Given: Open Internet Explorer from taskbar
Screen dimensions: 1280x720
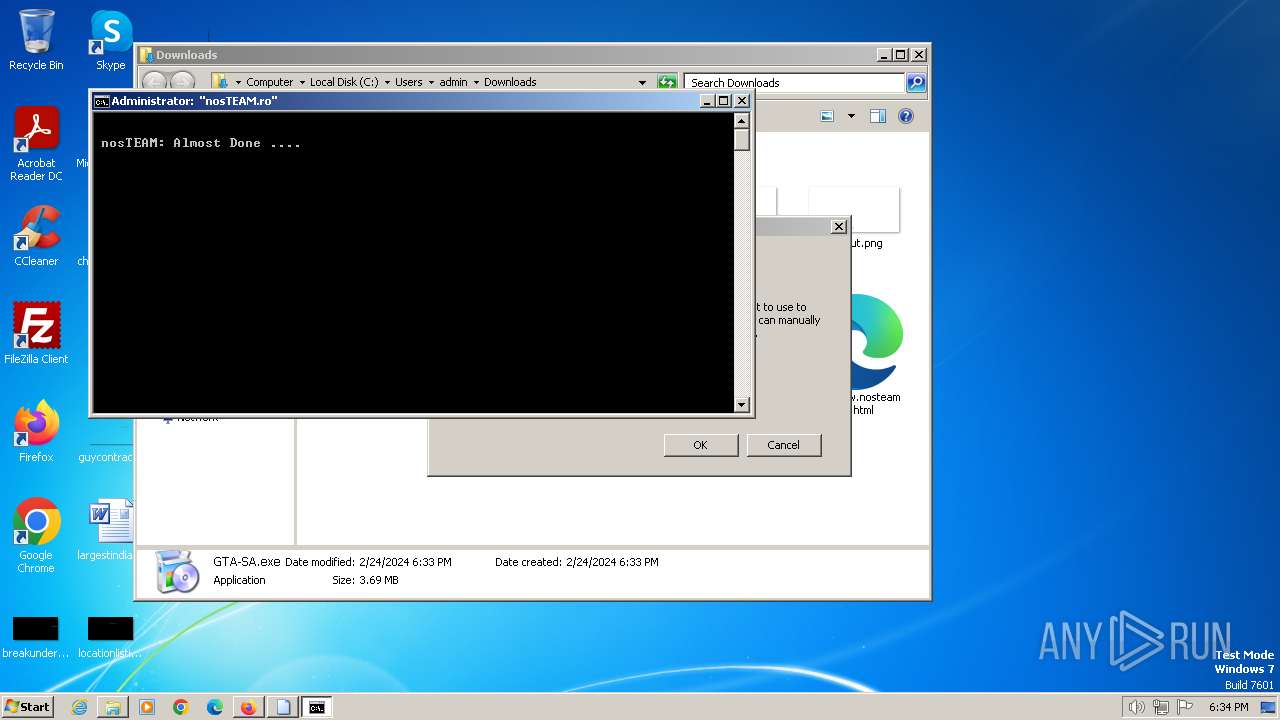Looking at the screenshot, I should (x=79, y=707).
